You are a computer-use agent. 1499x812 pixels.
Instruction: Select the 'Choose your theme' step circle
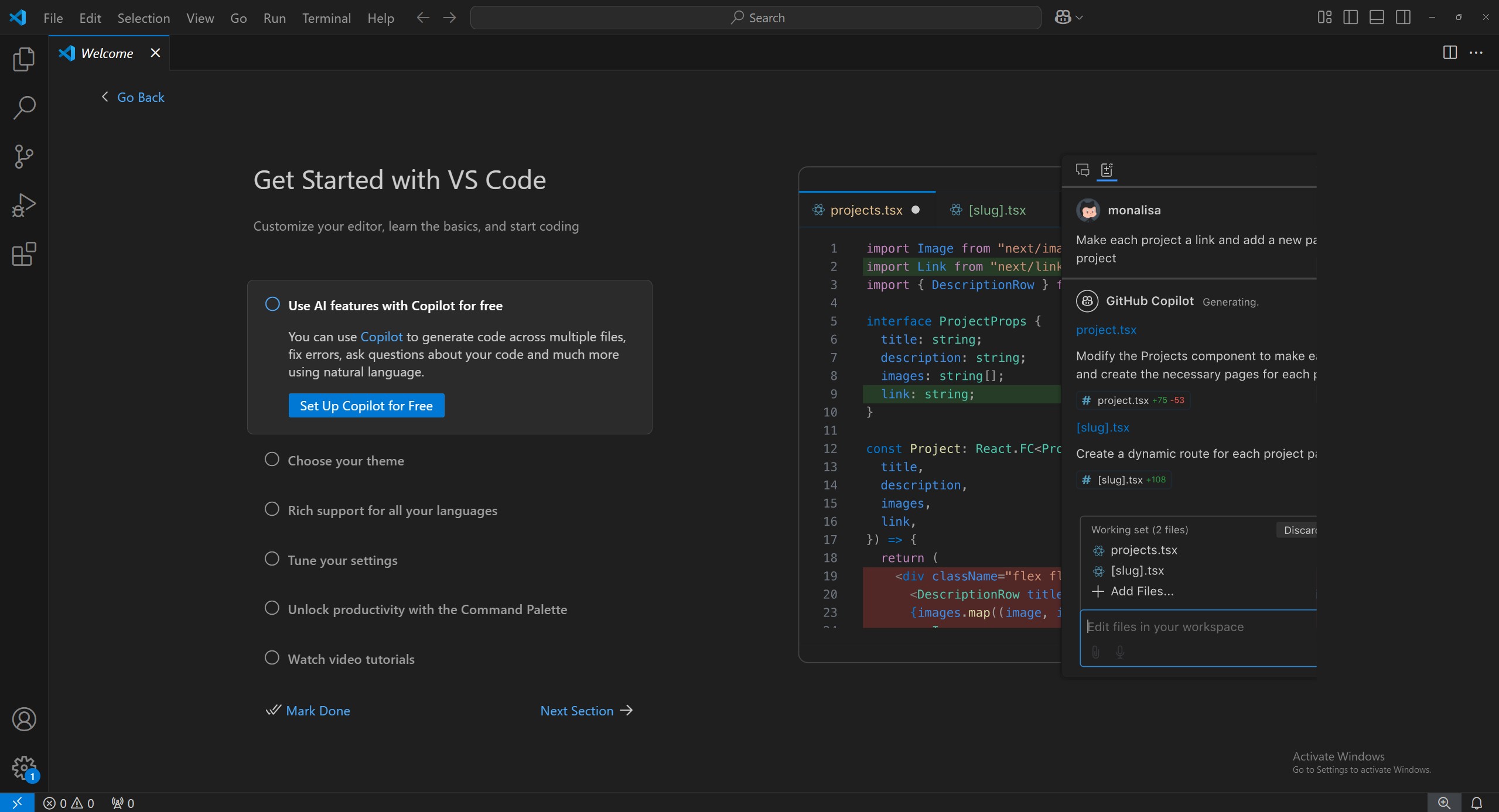click(272, 460)
